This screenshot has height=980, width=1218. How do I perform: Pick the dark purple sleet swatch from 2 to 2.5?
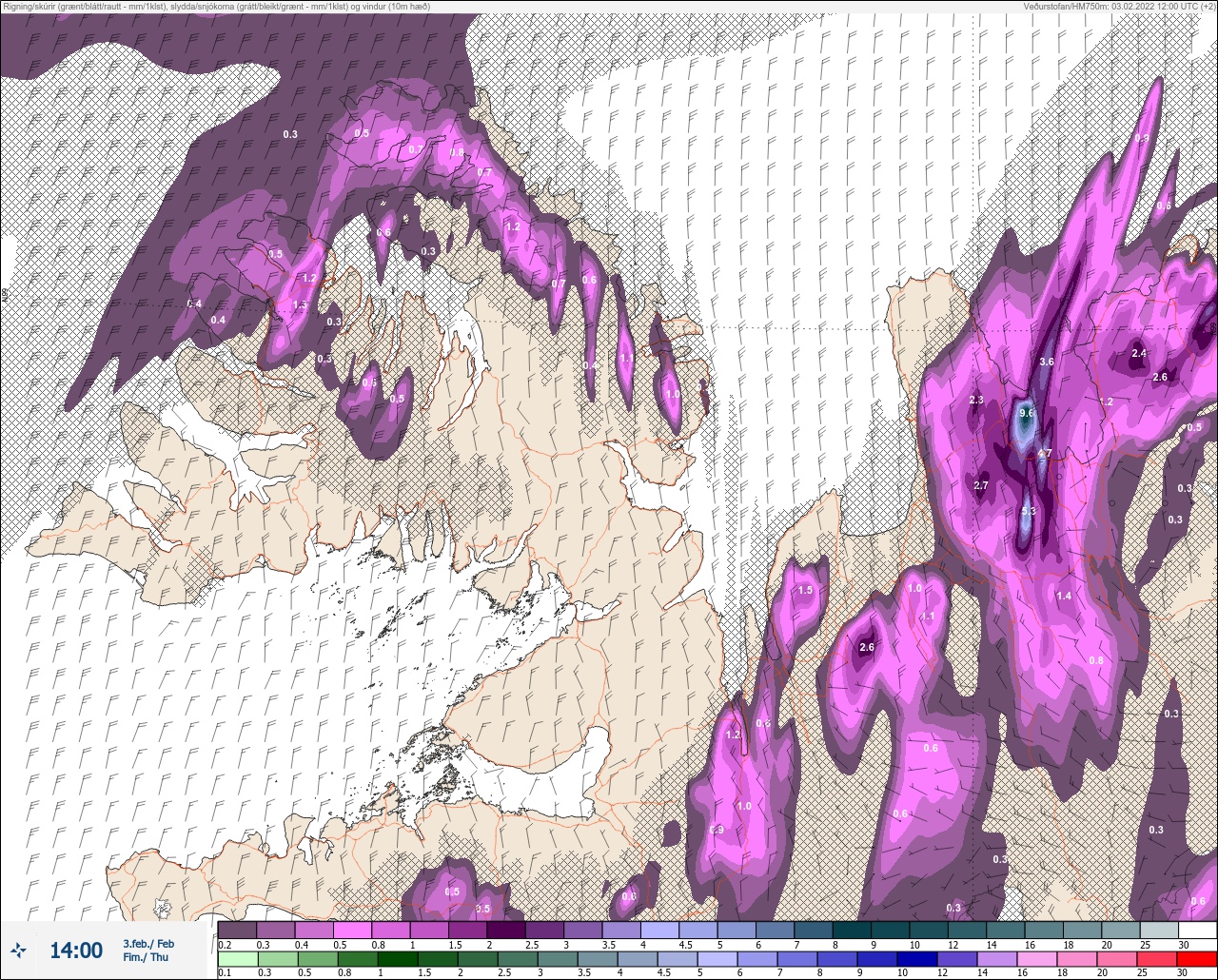click(x=506, y=930)
